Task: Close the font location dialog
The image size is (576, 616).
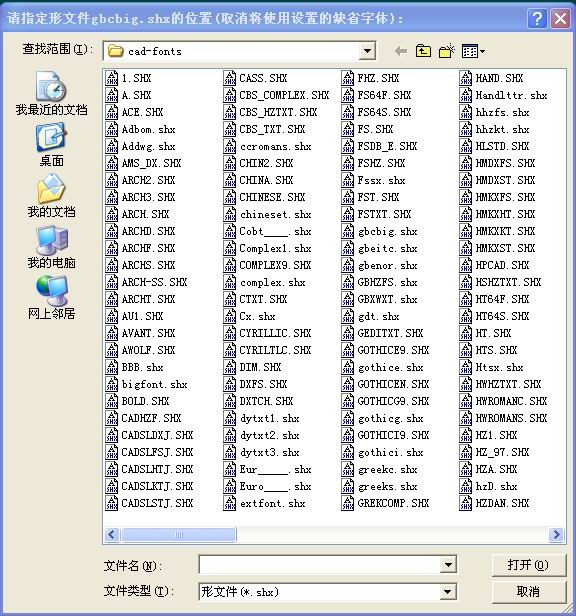Action: point(560,18)
